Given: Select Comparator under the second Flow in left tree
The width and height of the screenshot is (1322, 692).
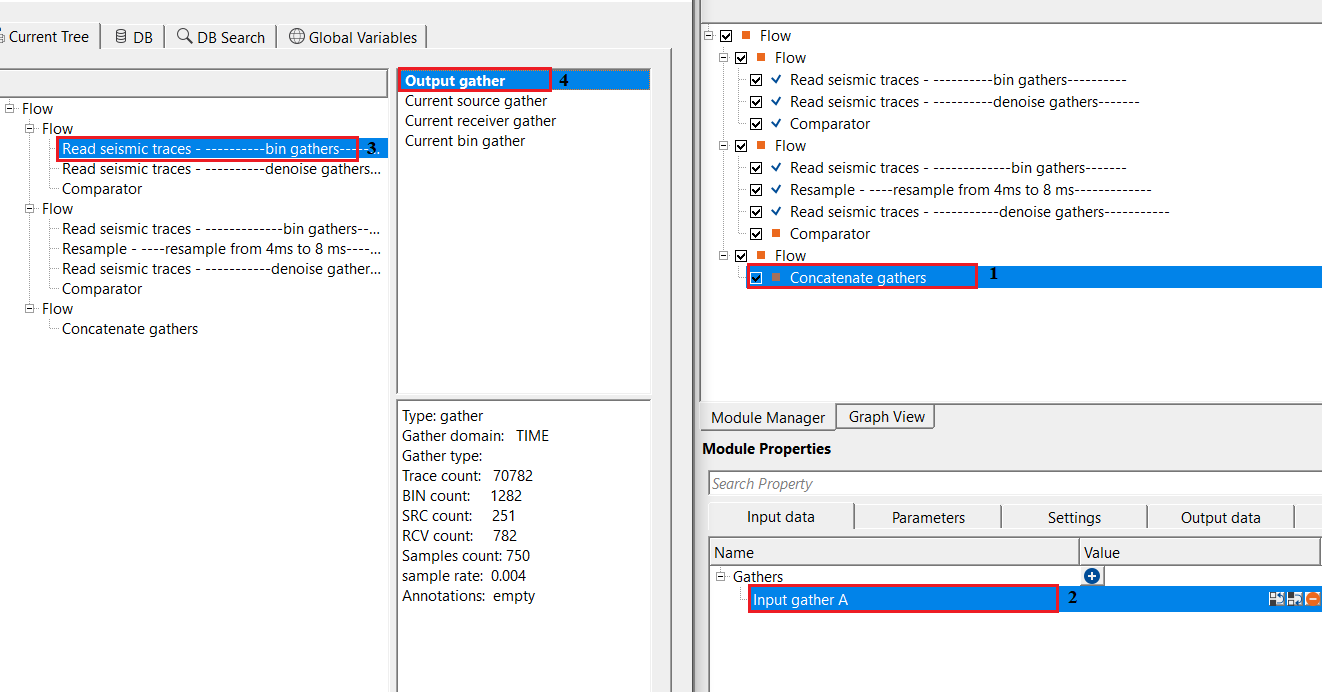Looking at the screenshot, I should tap(102, 289).
